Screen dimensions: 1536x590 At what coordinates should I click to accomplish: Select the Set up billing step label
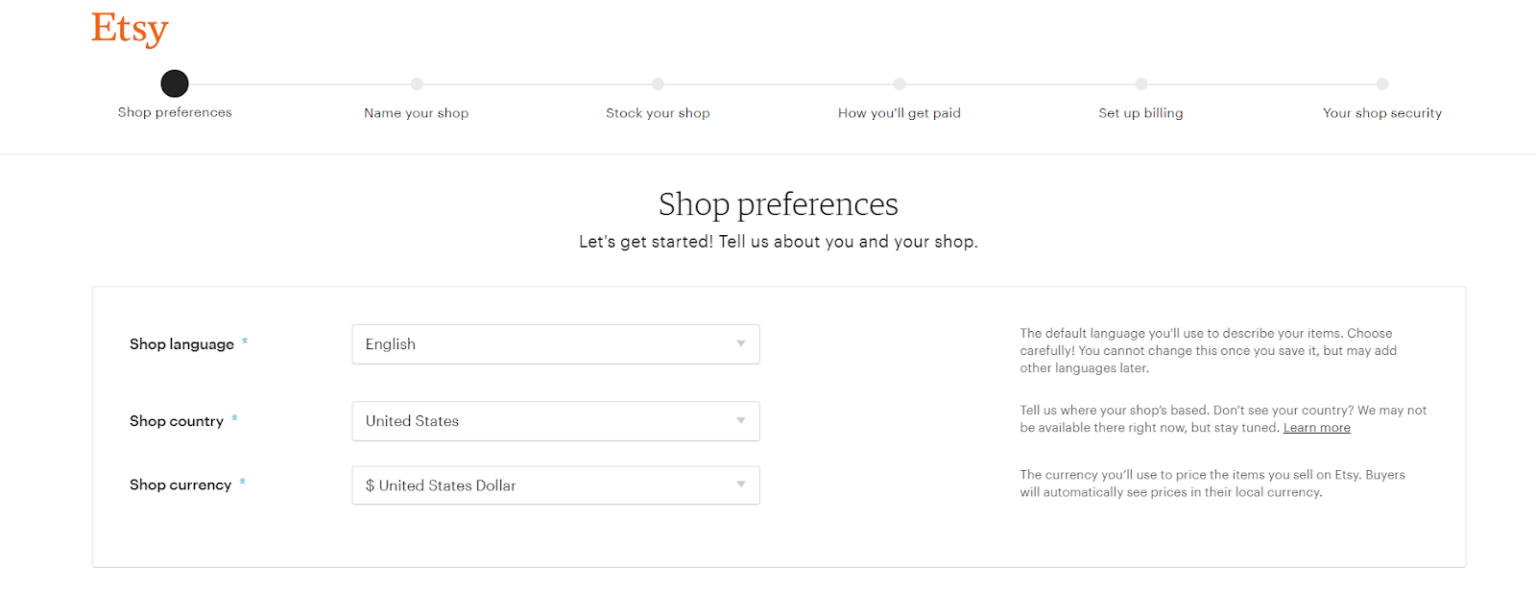(x=1141, y=112)
